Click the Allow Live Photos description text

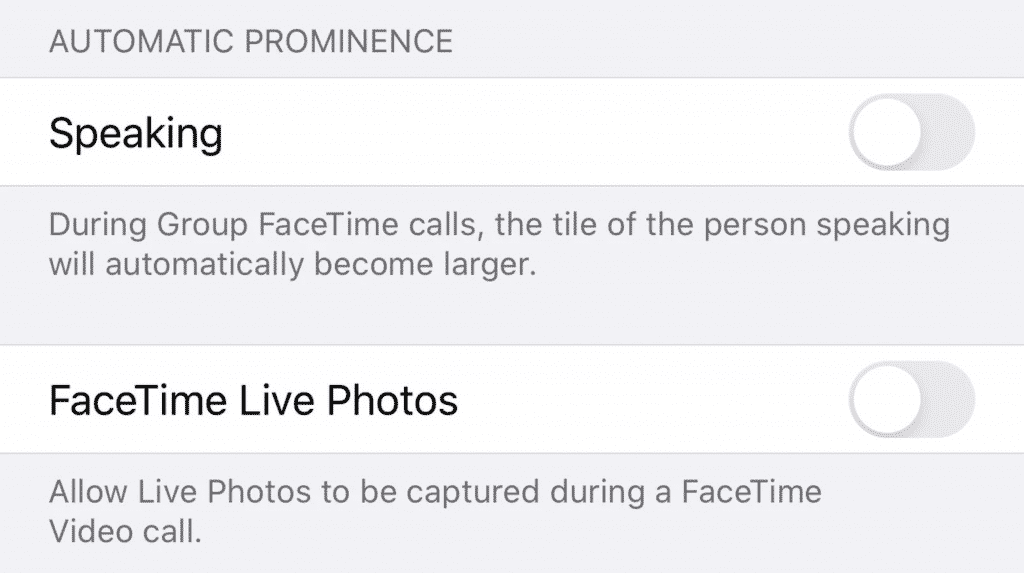(435, 510)
